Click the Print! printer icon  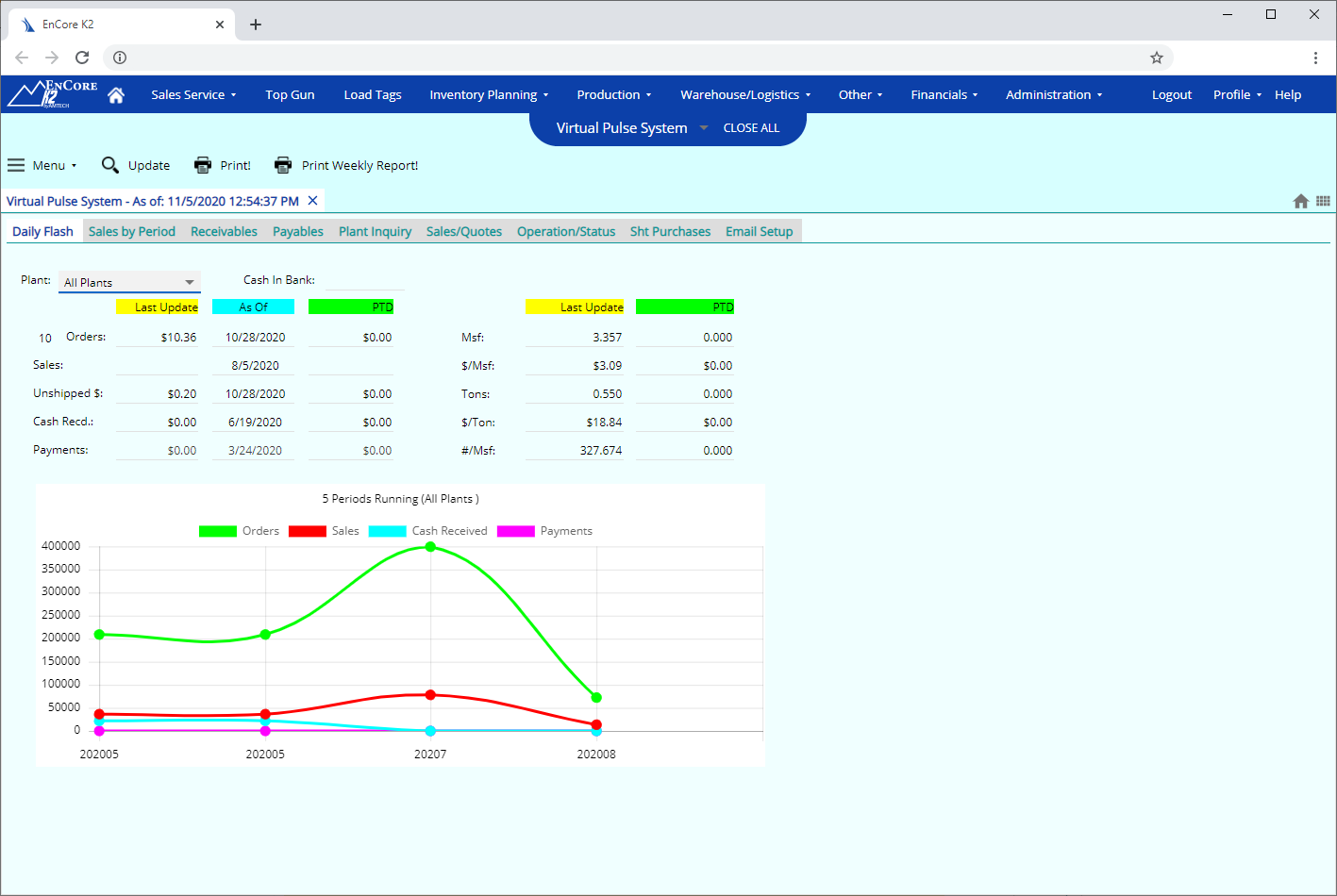pos(203,165)
